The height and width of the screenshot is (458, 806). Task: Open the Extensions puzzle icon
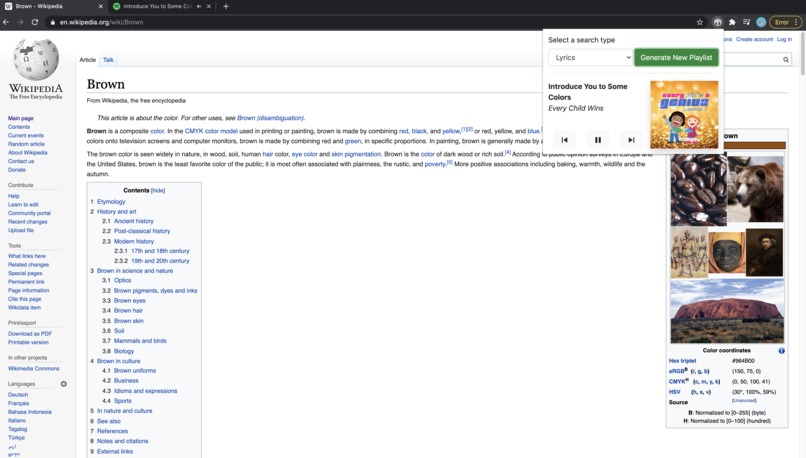click(x=732, y=22)
